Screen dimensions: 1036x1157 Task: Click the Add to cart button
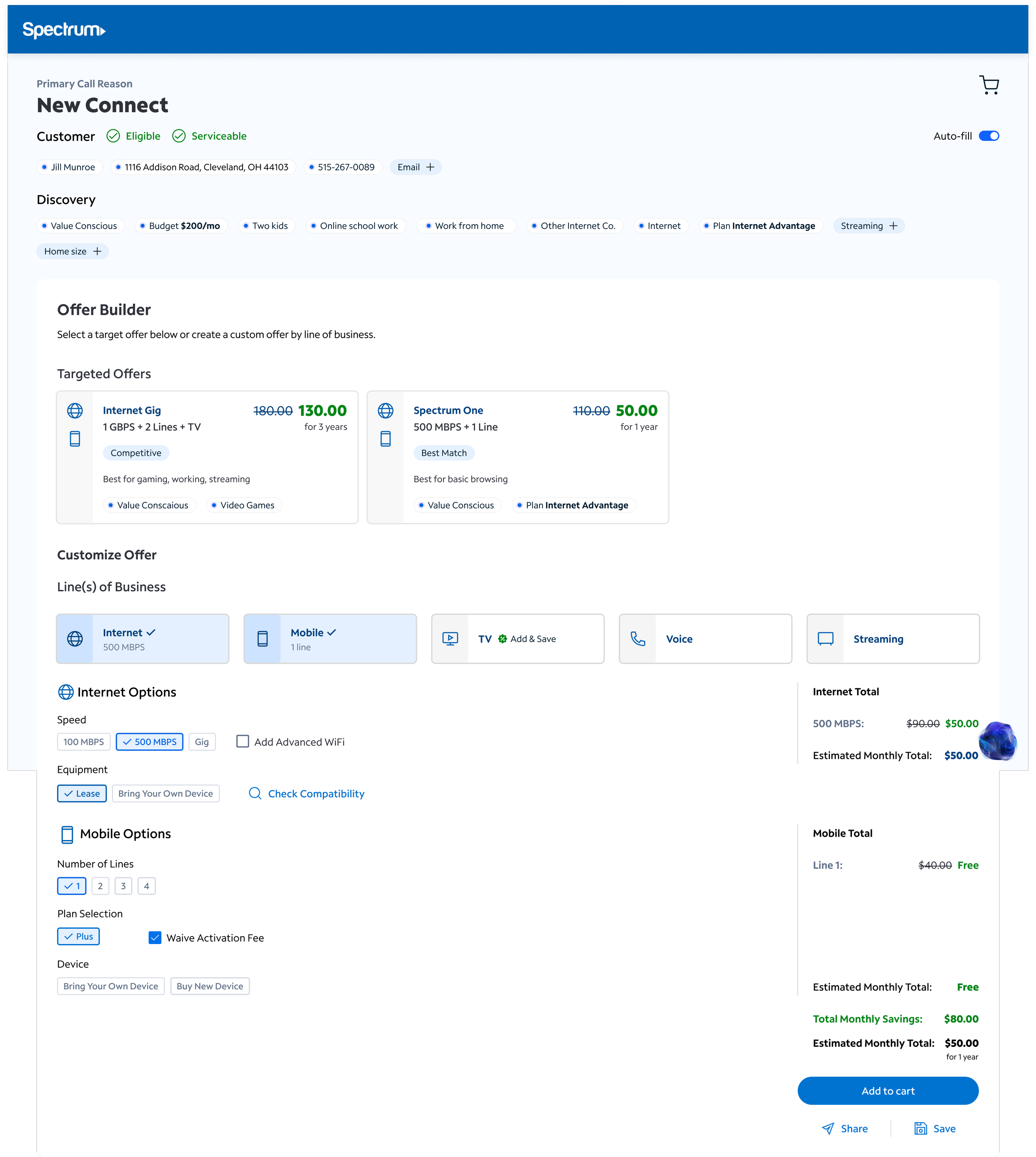888,1090
